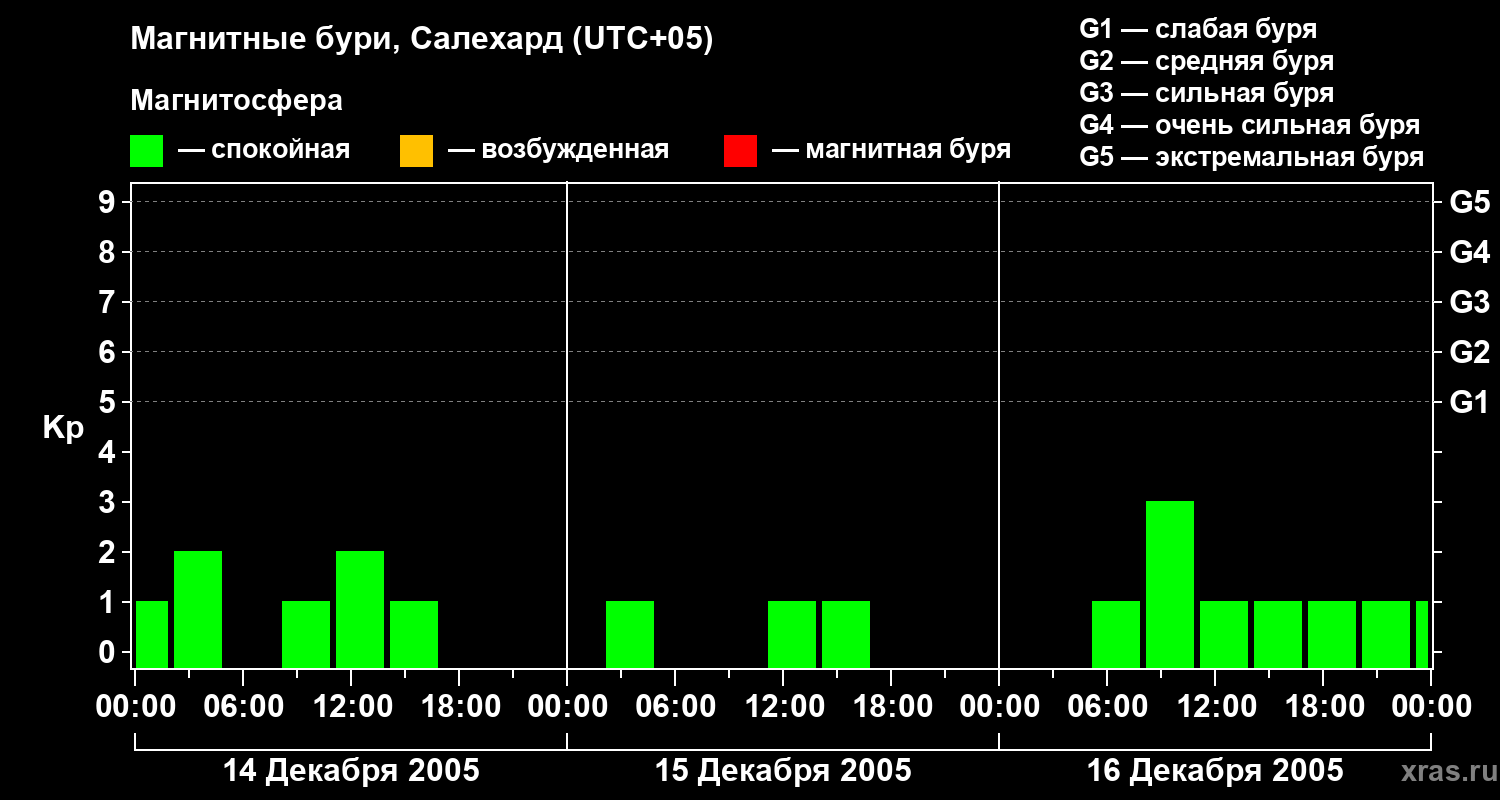Click the Kp 3 bar on 16 December
The image size is (1500, 800).
coord(1170,584)
